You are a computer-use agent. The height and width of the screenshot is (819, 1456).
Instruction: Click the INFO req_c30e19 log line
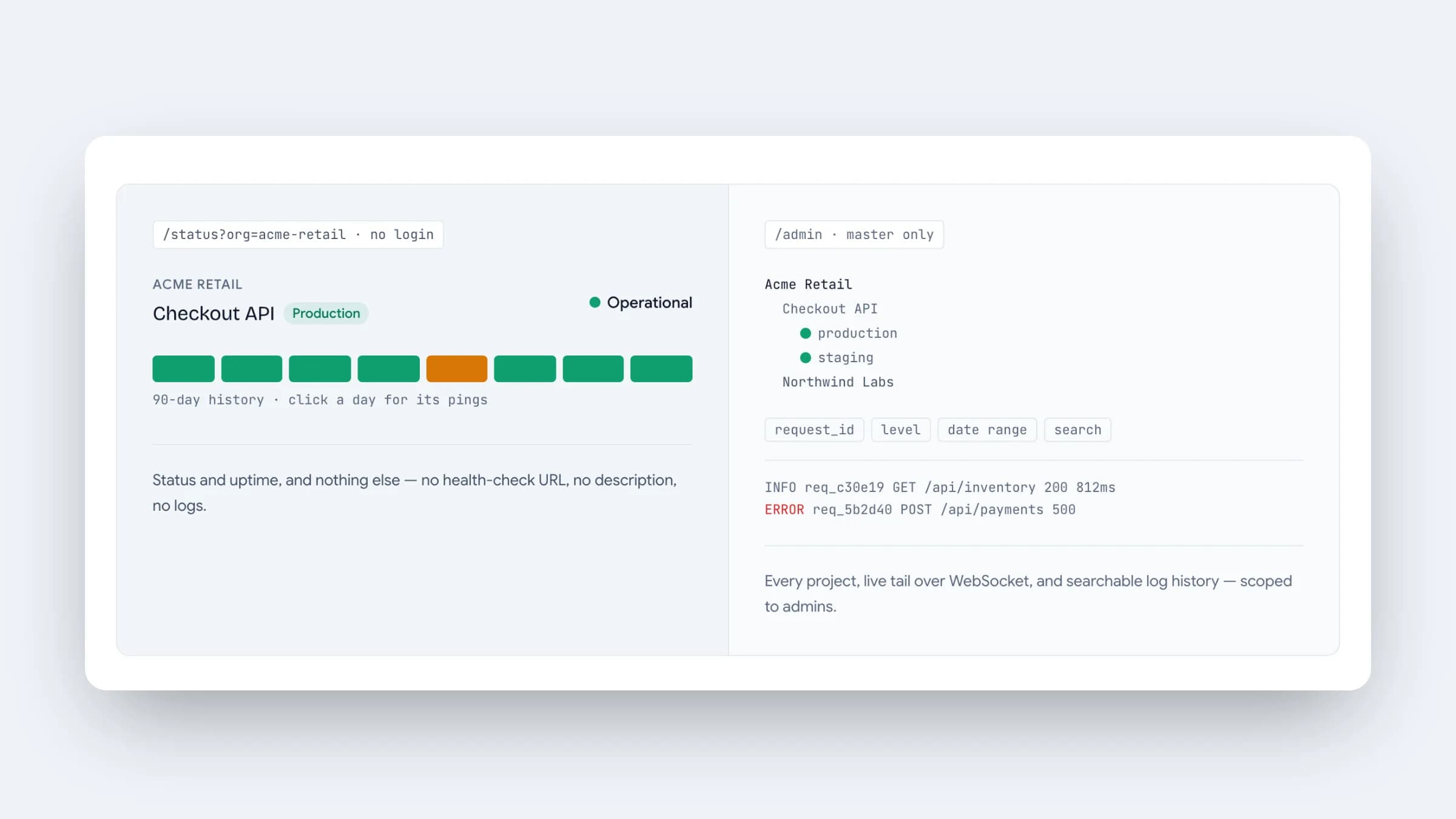coord(940,487)
